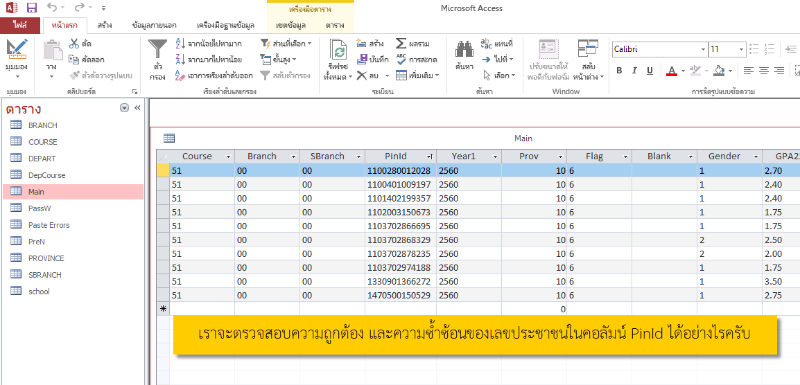Collapse navigation pane with double chevron
The width and height of the screenshot is (800, 385).
pyautogui.click(x=137, y=108)
